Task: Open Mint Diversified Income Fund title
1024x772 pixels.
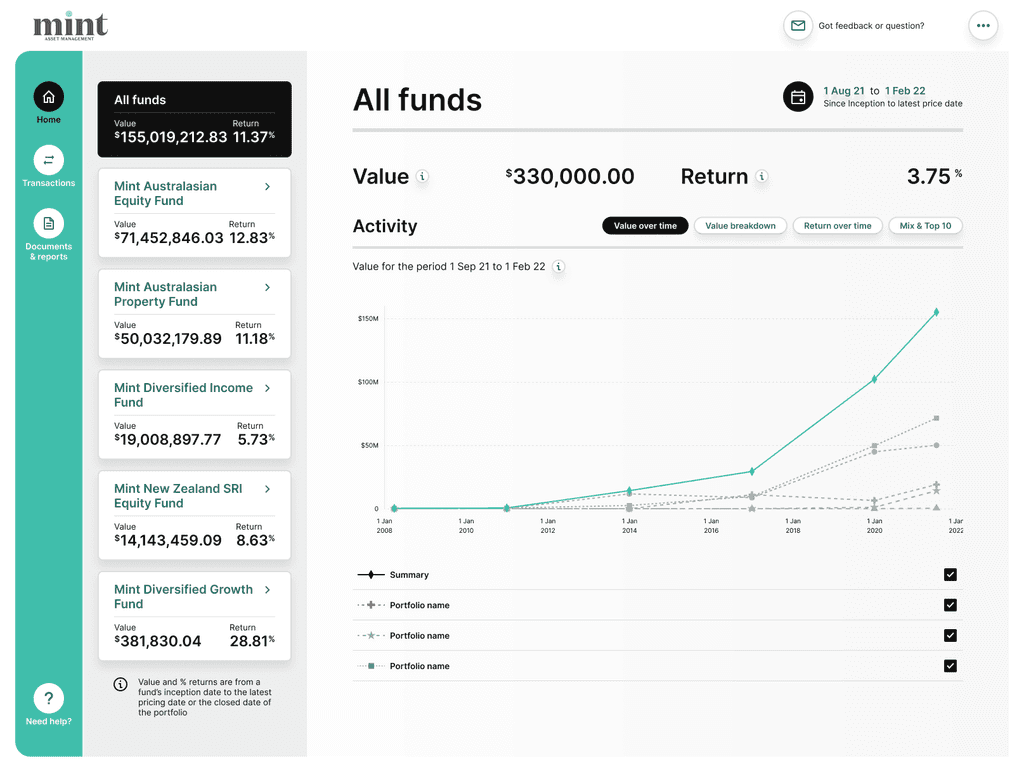Action: [x=183, y=395]
